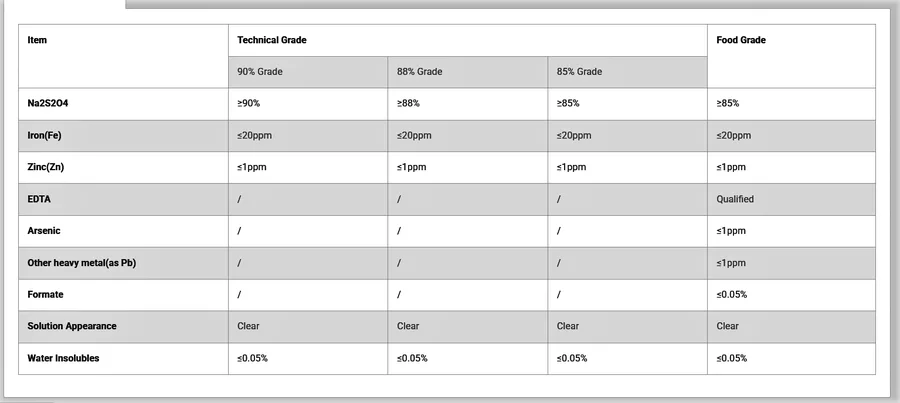
Task: Select Clear under the 88% Grade column
Action: point(408,326)
